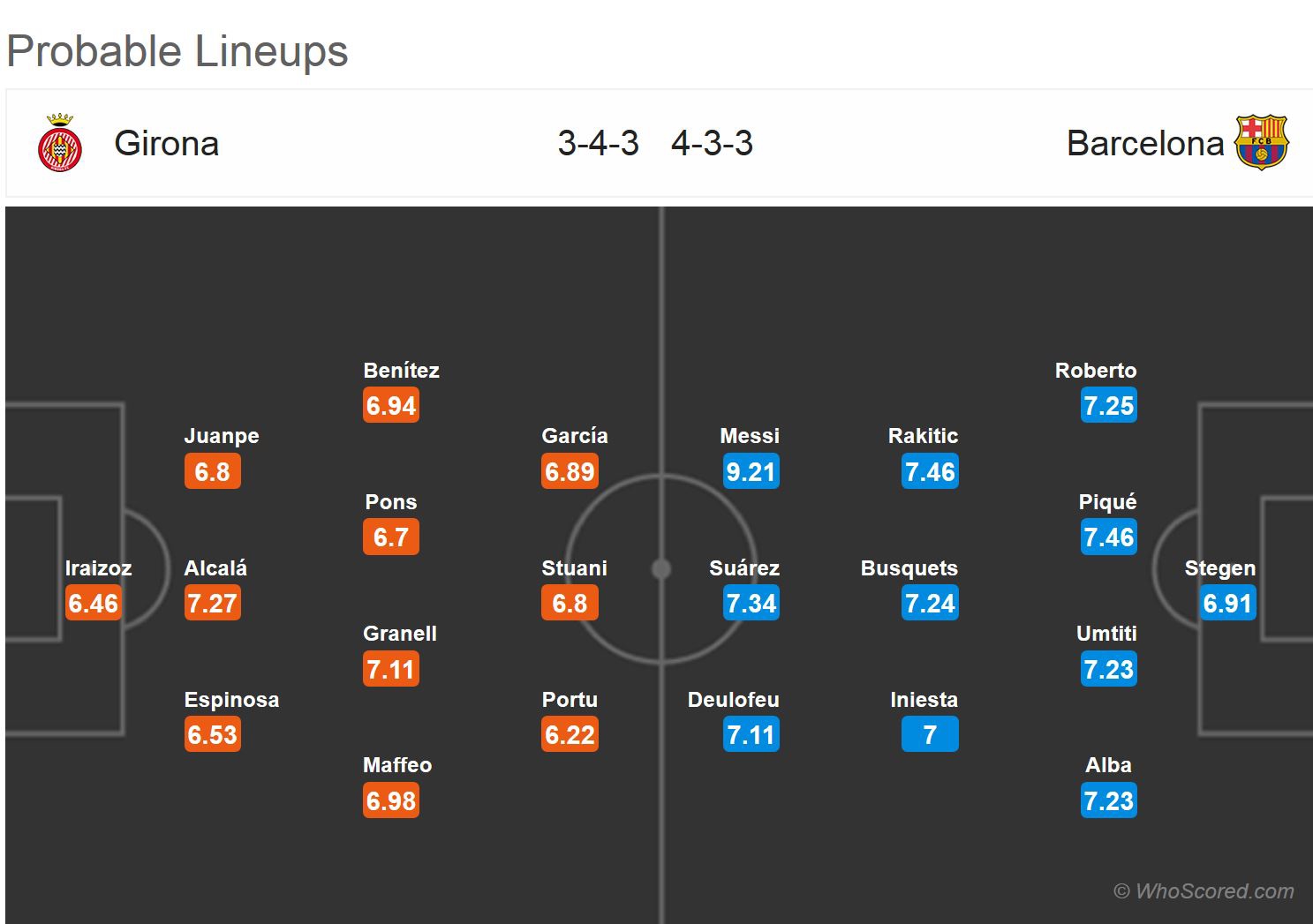
Task: Click the Barcelona club crest icon
Action: pos(1262,142)
